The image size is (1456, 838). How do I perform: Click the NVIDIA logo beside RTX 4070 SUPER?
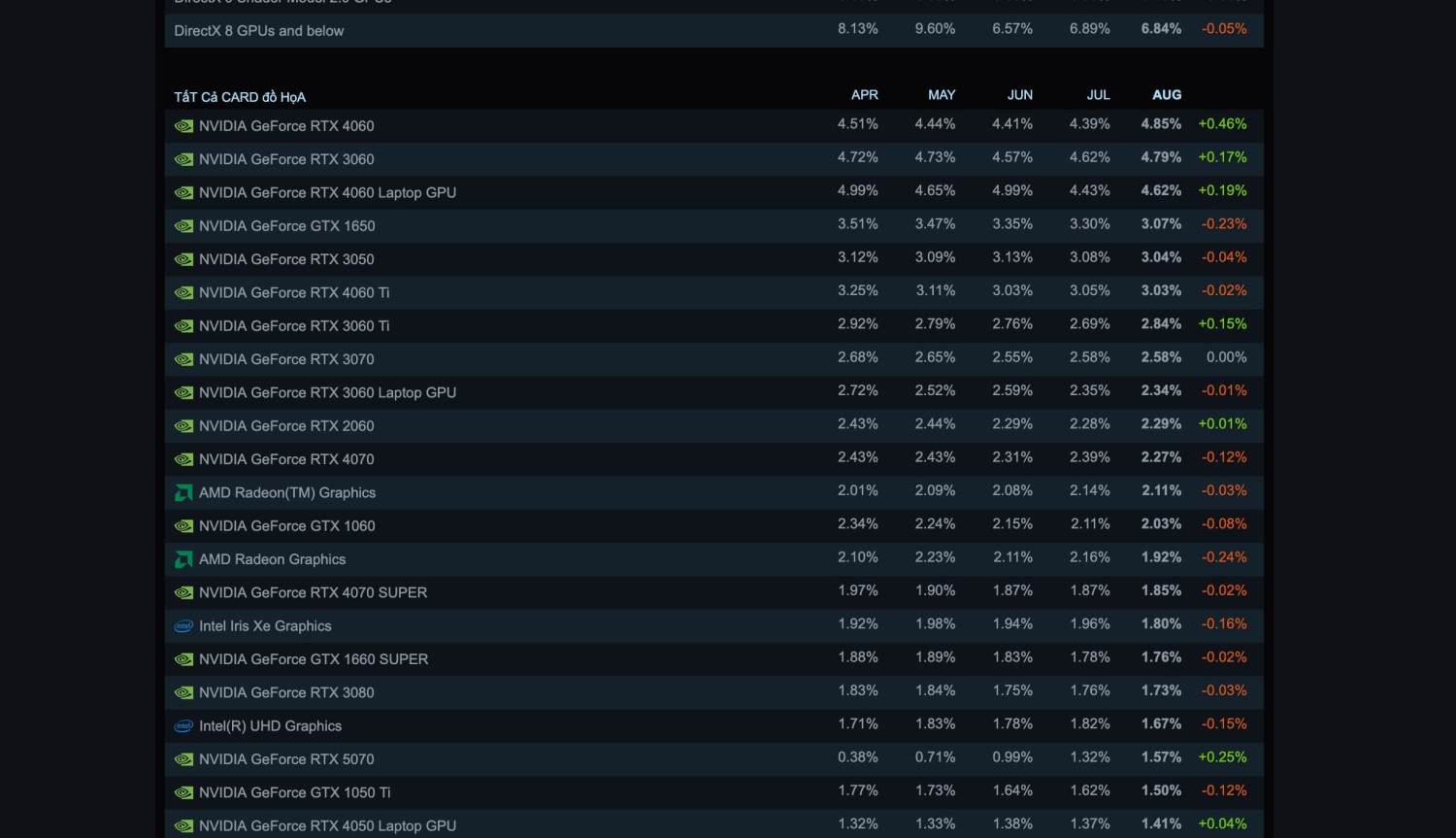coord(183,593)
